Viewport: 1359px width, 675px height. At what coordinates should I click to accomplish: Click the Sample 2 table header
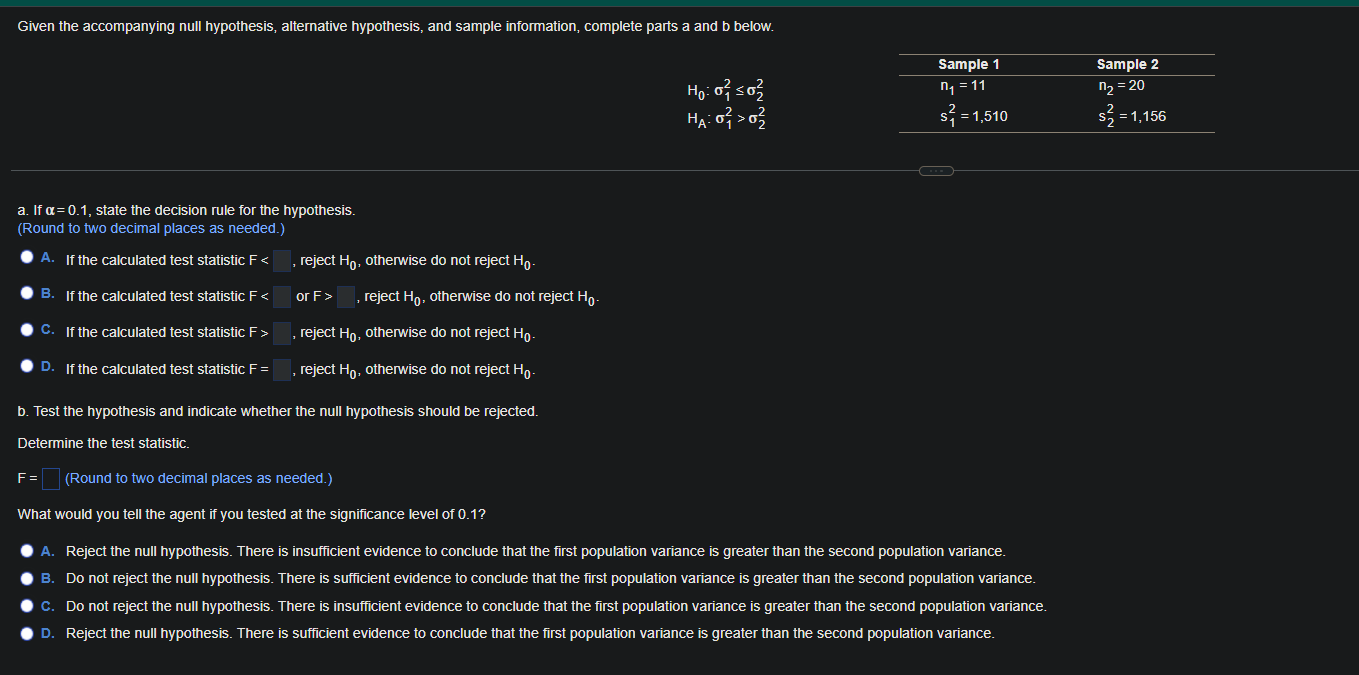point(1127,64)
